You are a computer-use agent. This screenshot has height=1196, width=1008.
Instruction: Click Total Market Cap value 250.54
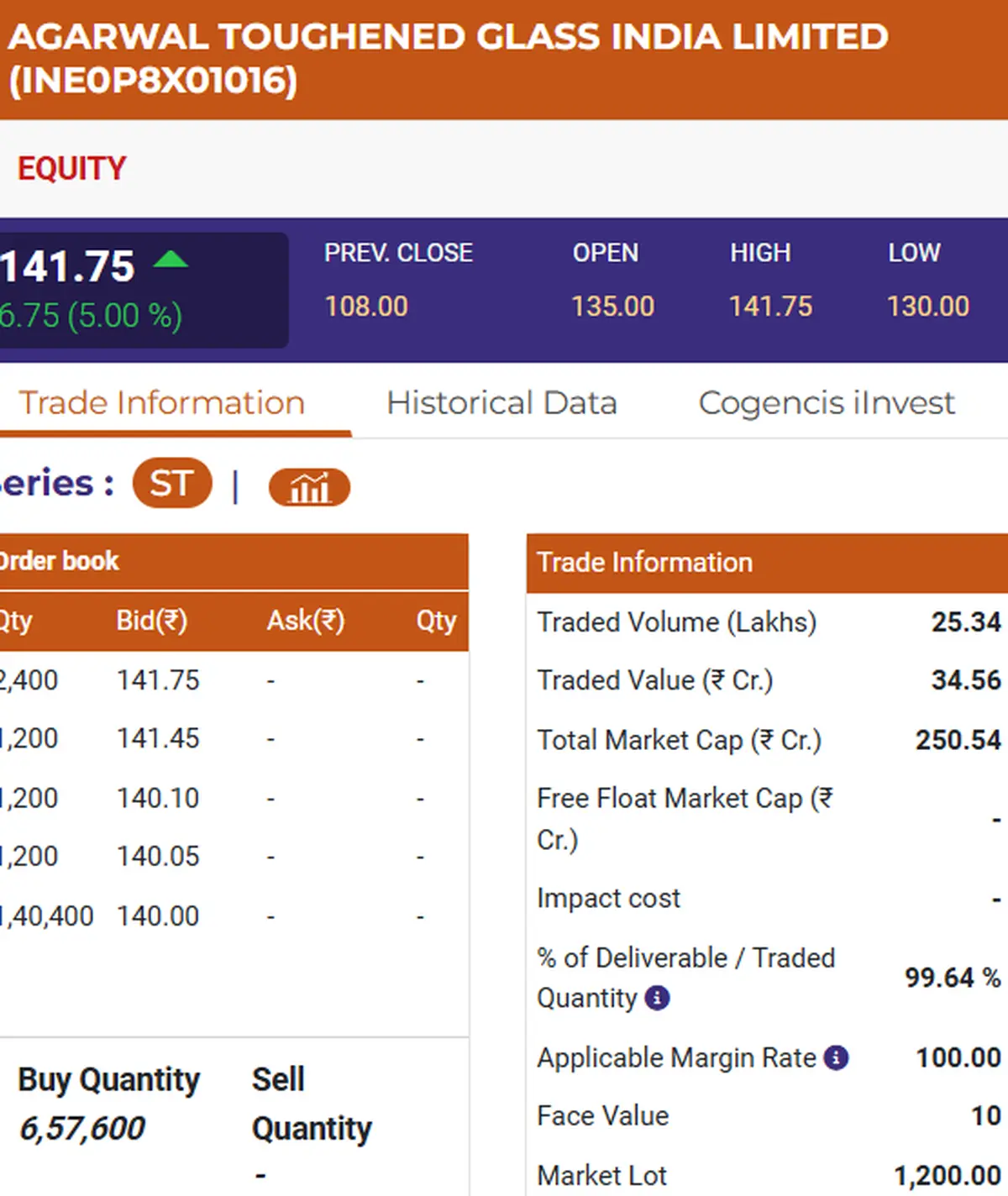click(x=958, y=740)
